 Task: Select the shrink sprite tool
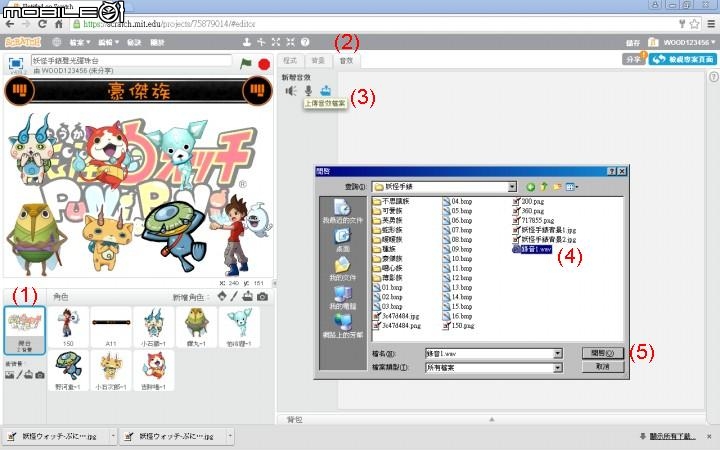(x=291, y=42)
